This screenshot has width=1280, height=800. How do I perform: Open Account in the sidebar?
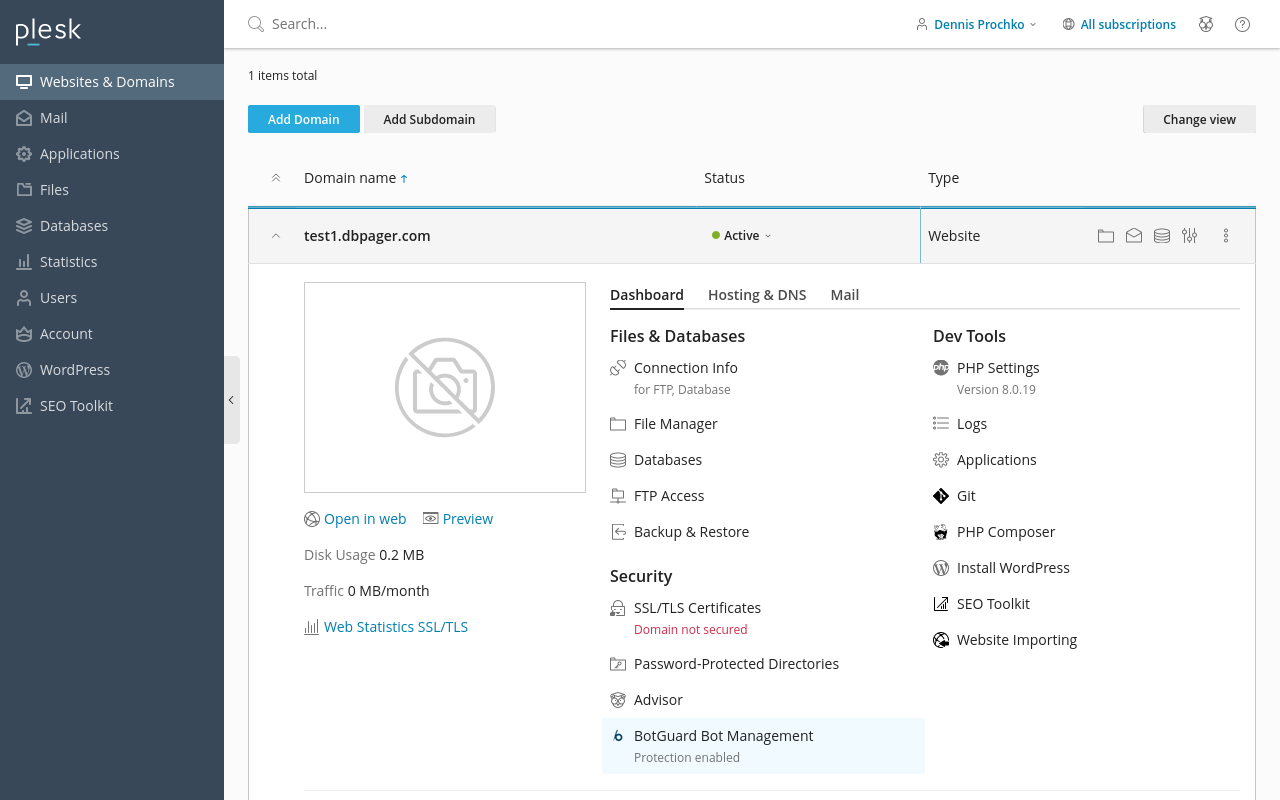click(112, 334)
